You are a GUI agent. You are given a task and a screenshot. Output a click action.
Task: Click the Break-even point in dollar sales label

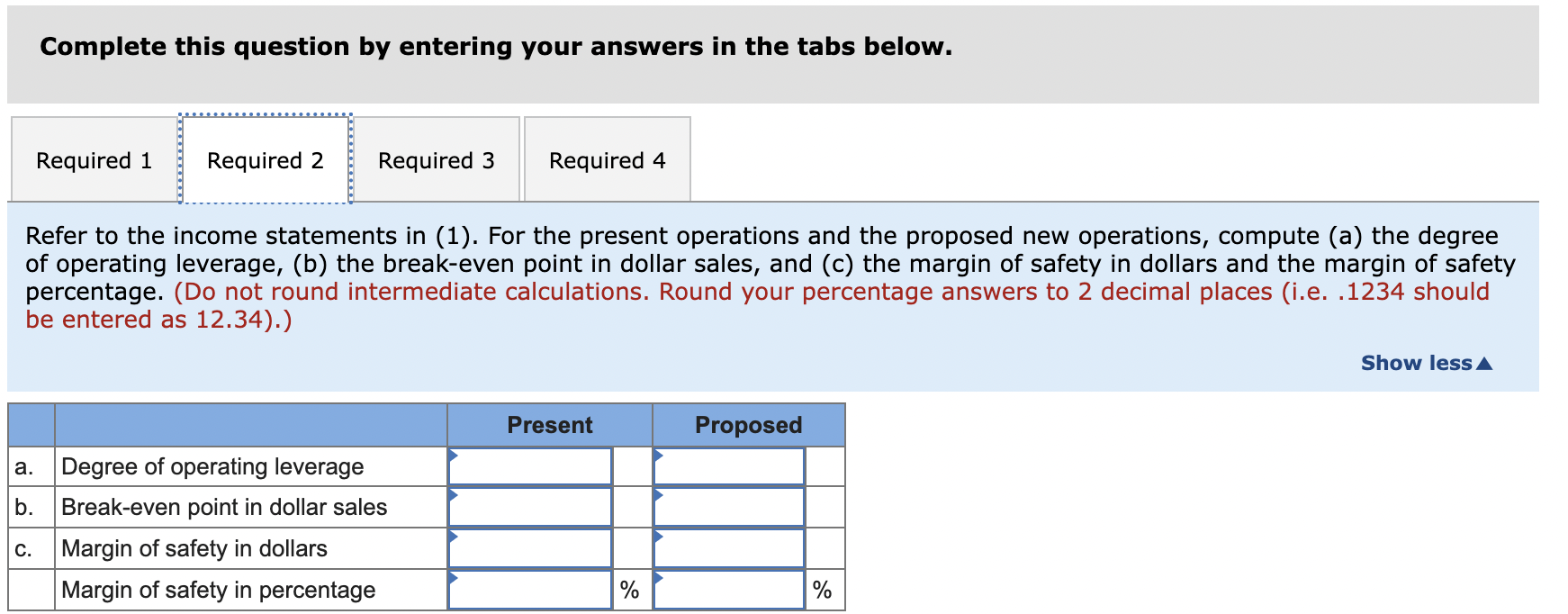(x=223, y=507)
